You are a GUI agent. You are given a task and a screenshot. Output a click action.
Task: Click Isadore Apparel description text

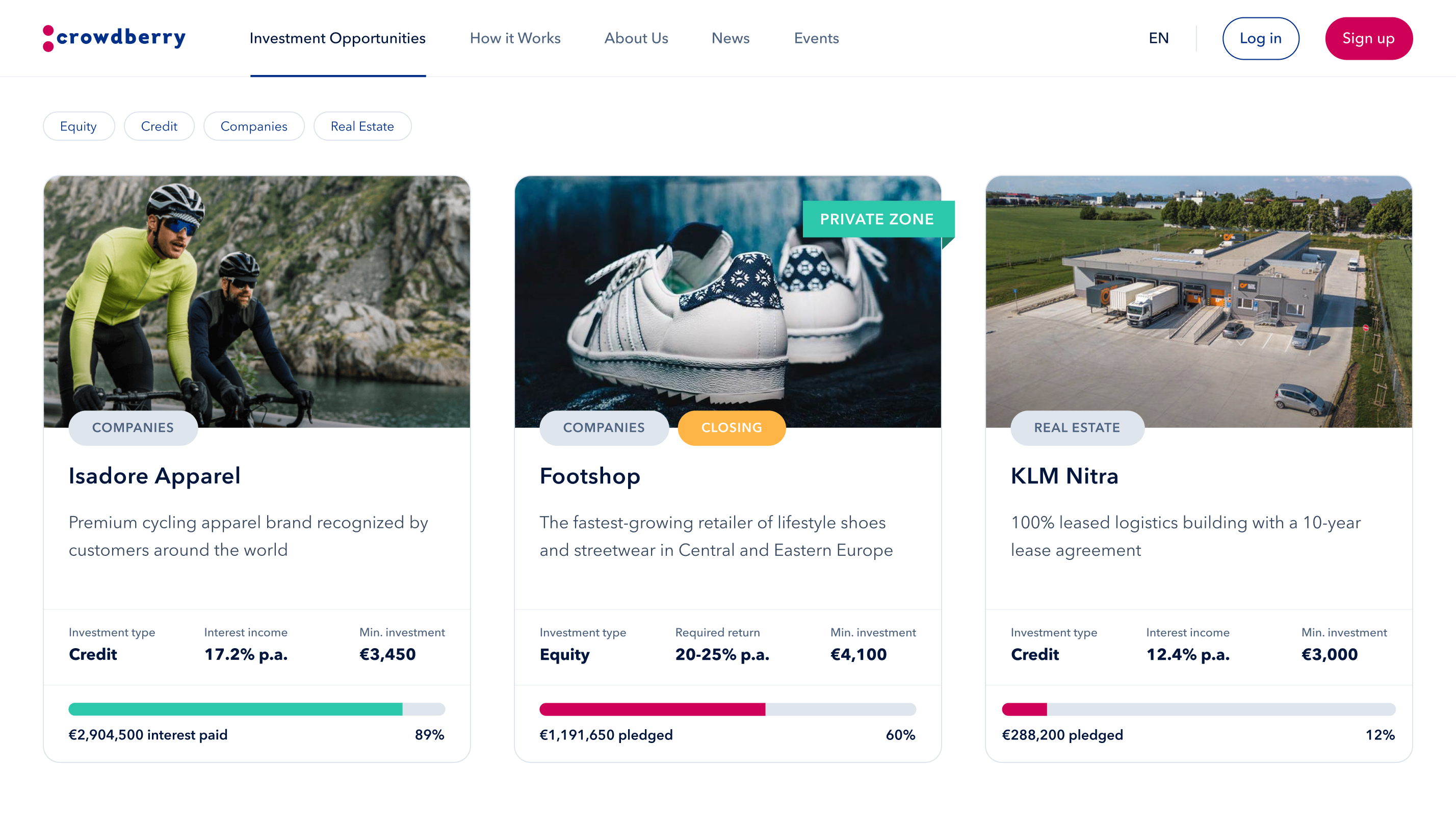[x=248, y=535]
